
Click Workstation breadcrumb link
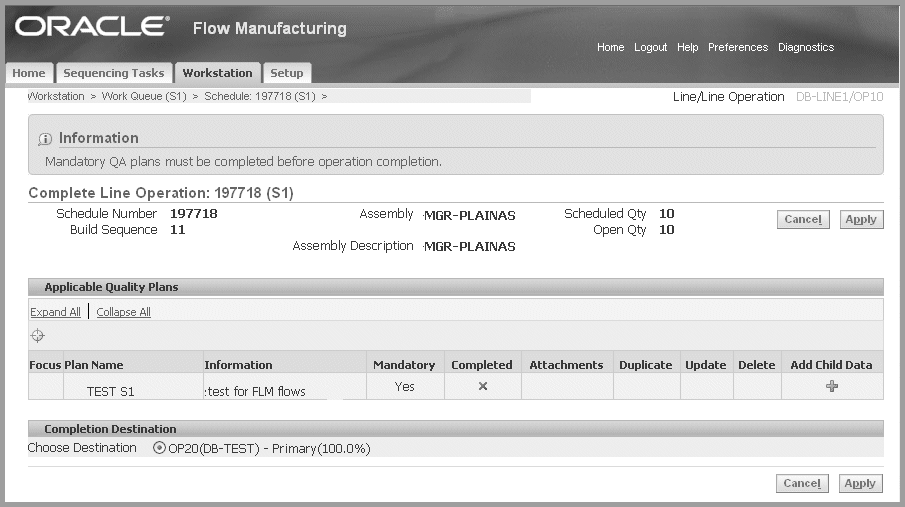[56, 96]
